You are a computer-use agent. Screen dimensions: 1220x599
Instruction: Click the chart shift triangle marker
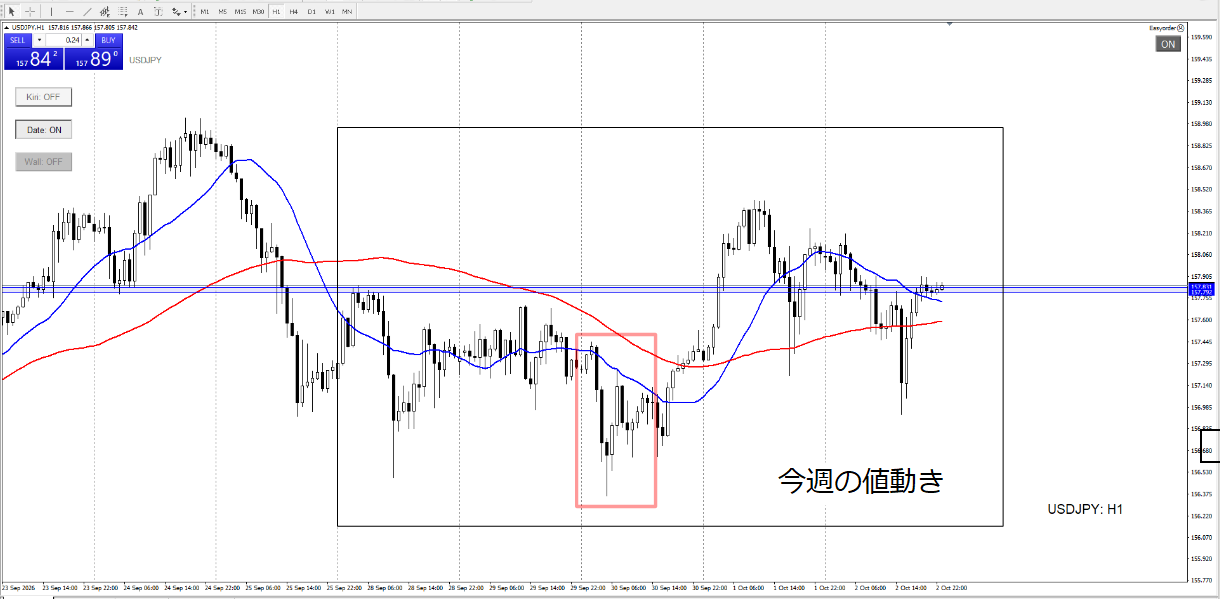(949, 24)
